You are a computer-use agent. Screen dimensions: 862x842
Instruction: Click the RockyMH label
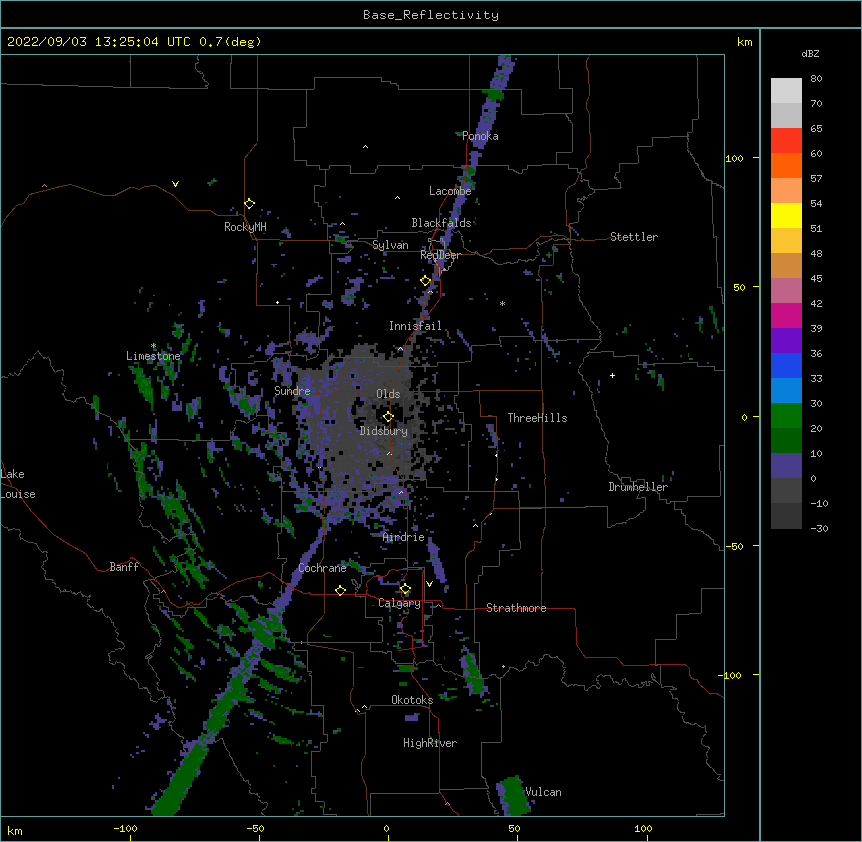coord(245,227)
